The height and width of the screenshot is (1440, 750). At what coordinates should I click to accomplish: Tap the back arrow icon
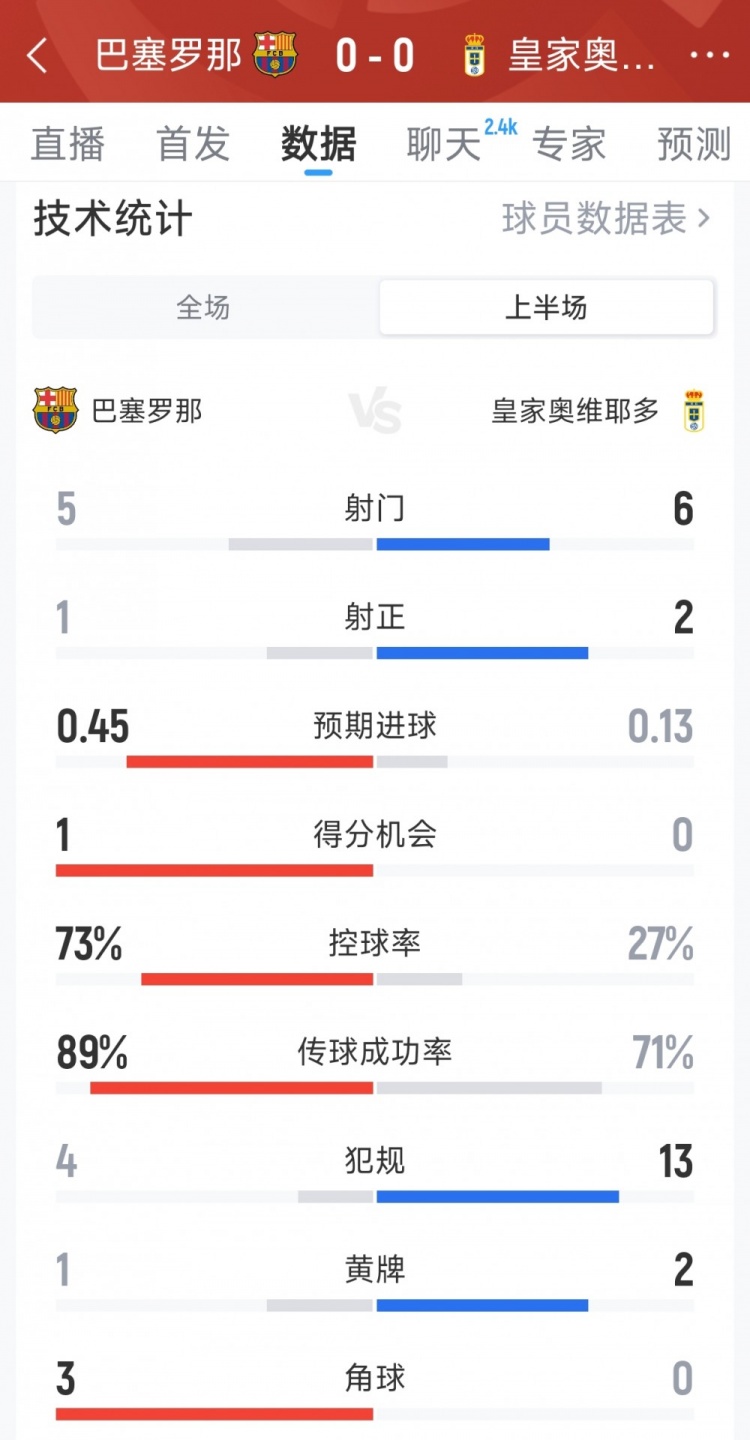coord(37,56)
